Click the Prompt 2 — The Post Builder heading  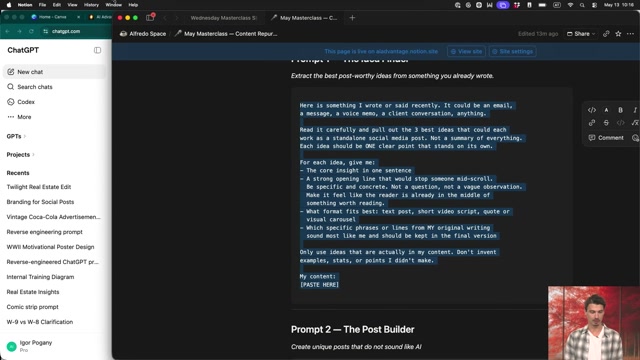click(353, 329)
